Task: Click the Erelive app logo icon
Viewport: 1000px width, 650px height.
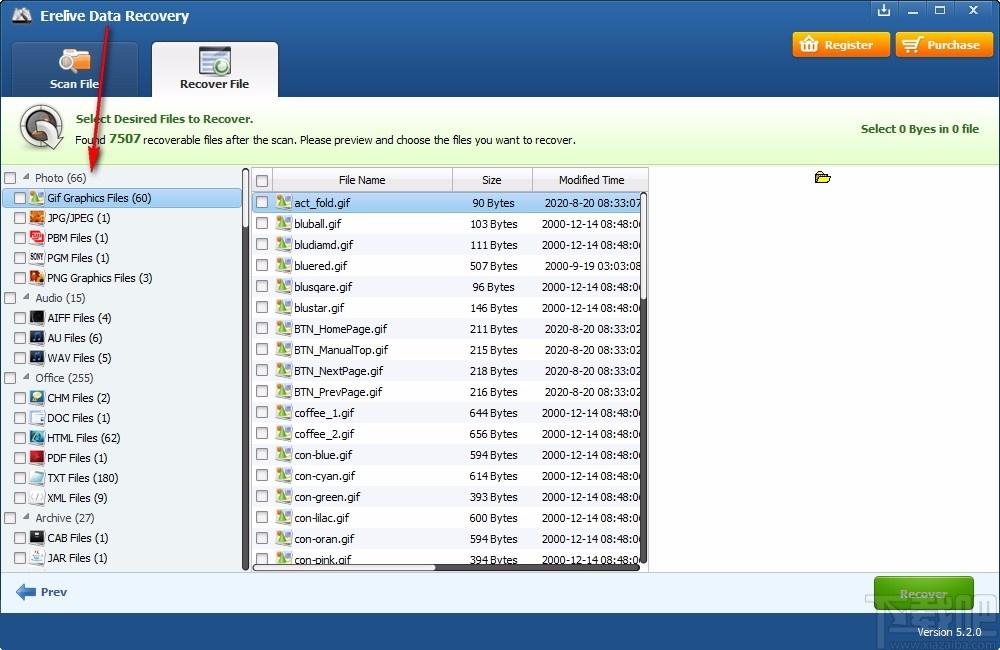Action: coord(22,15)
